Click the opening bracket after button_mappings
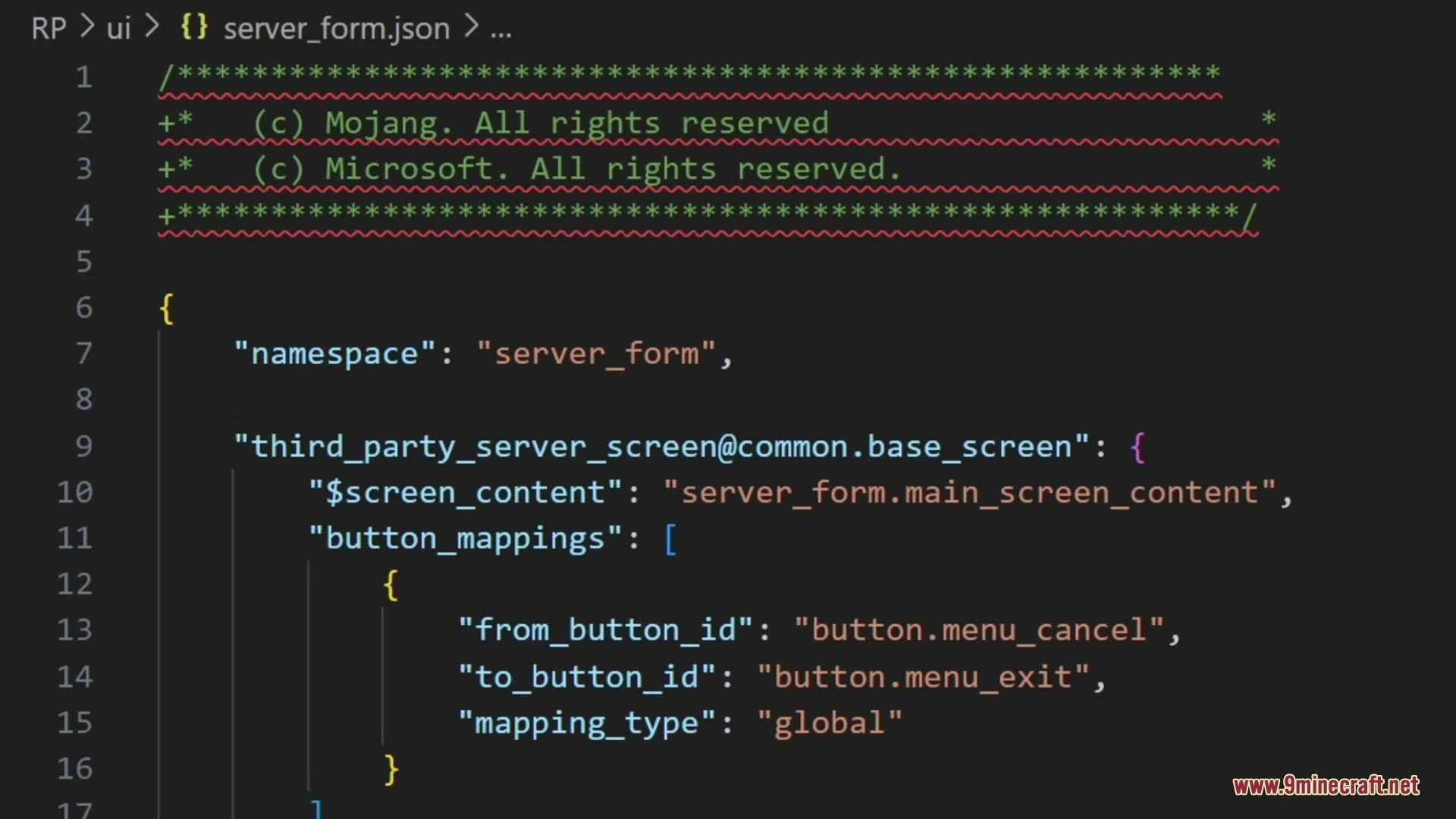The height and width of the screenshot is (819, 1456). (x=670, y=540)
